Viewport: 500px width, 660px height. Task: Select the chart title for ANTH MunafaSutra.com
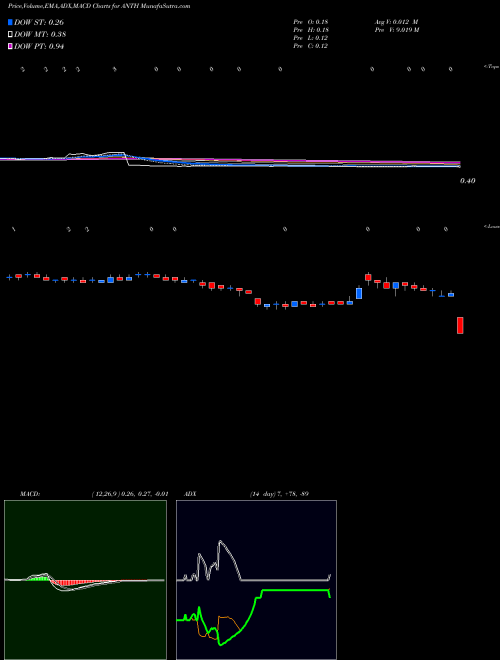click(99, 6)
